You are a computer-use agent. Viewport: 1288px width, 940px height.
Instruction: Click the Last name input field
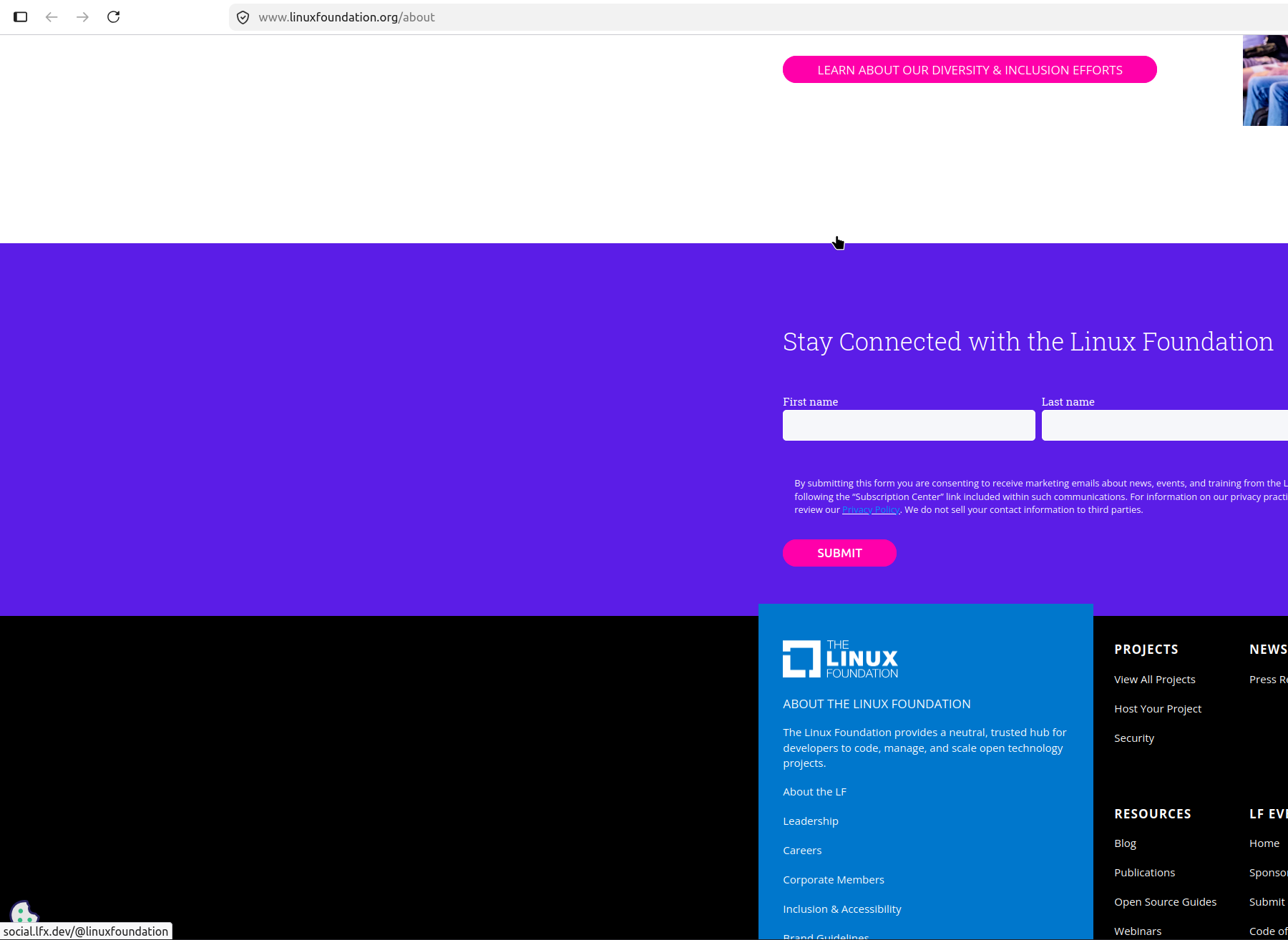pos(1165,425)
